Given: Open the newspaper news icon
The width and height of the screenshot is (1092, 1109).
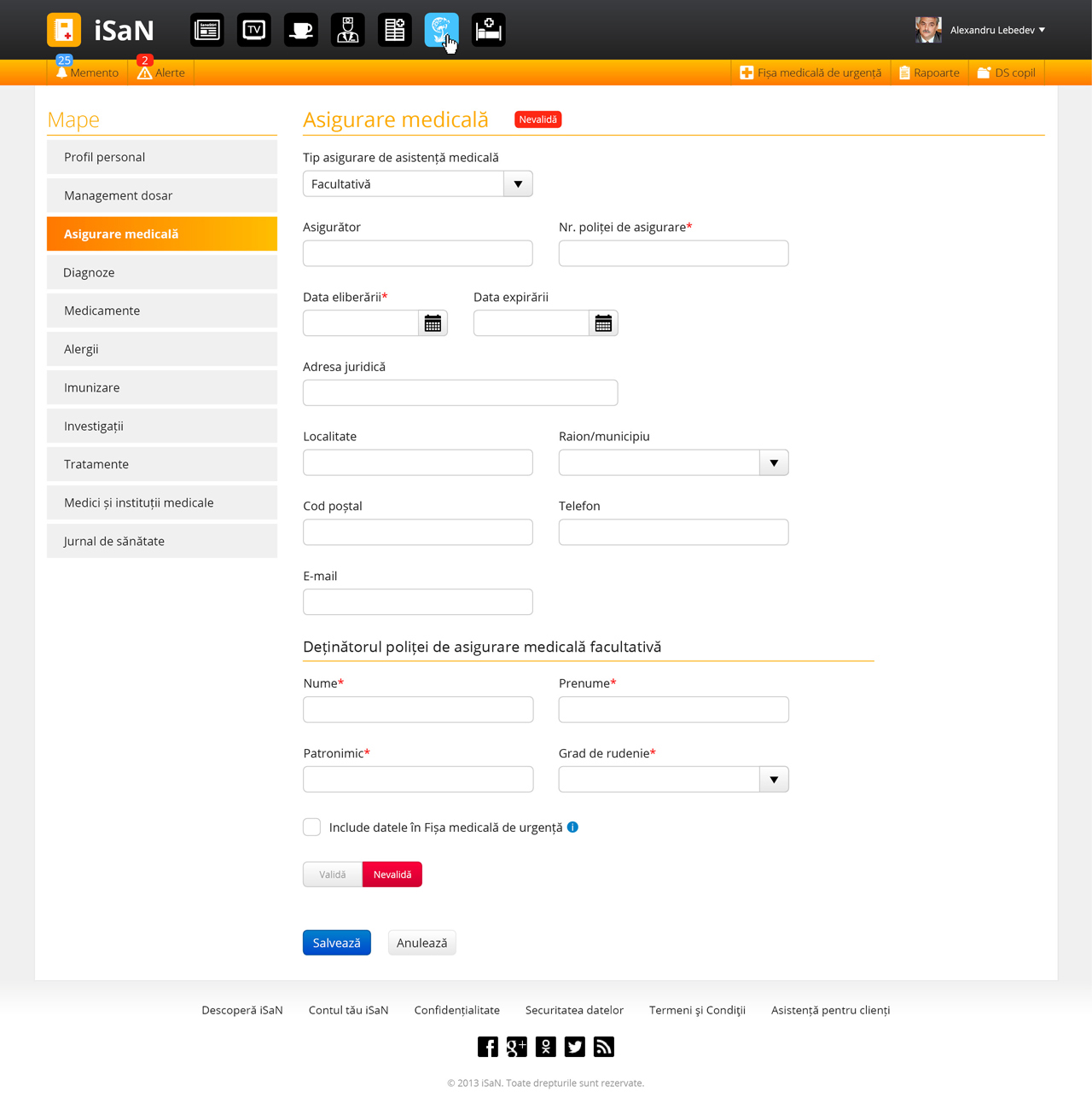Looking at the screenshot, I should coord(207,30).
